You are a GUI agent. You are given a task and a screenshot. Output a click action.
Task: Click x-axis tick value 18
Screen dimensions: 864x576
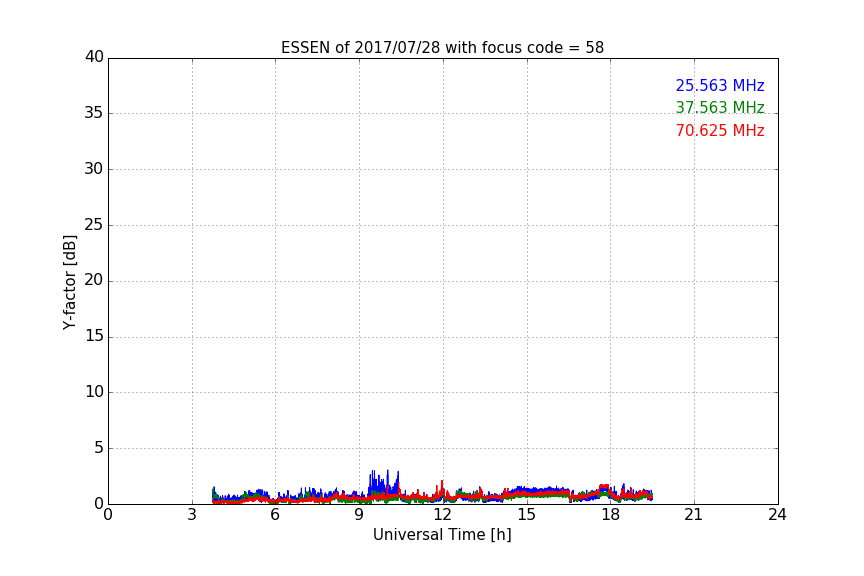pyautogui.click(x=610, y=515)
